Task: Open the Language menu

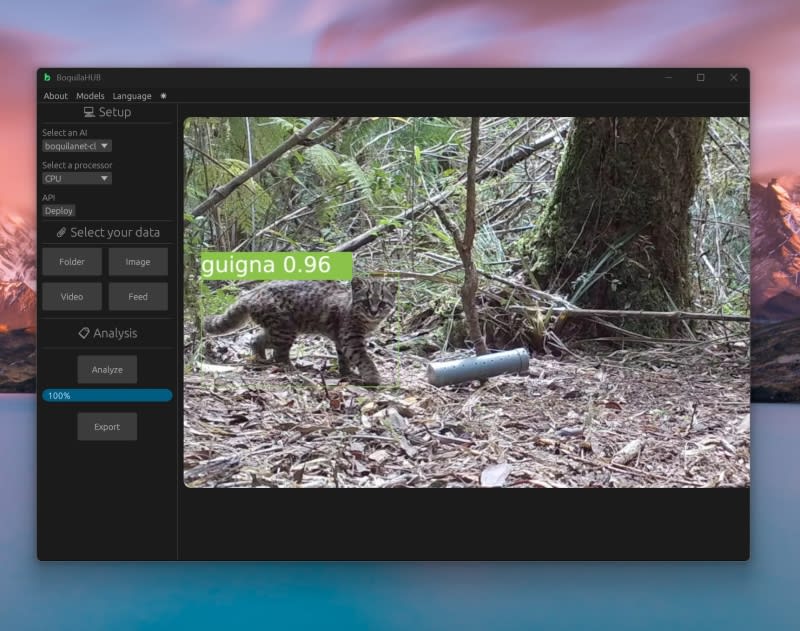Action: coord(132,96)
